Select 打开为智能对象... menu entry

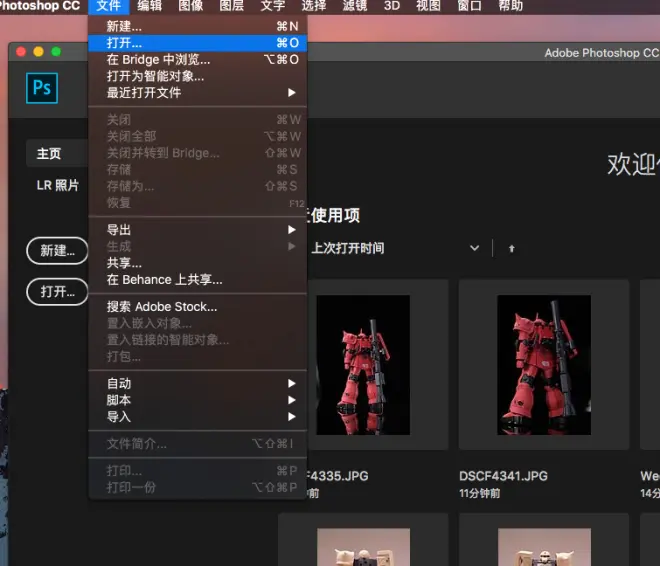[197, 76]
